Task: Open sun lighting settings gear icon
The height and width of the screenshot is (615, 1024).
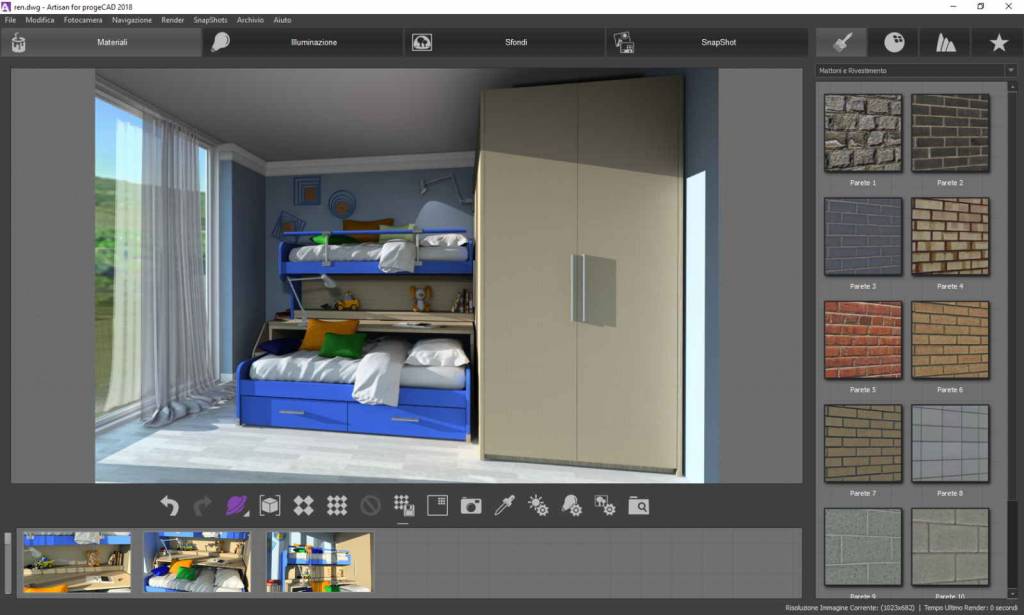Action: click(538, 506)
